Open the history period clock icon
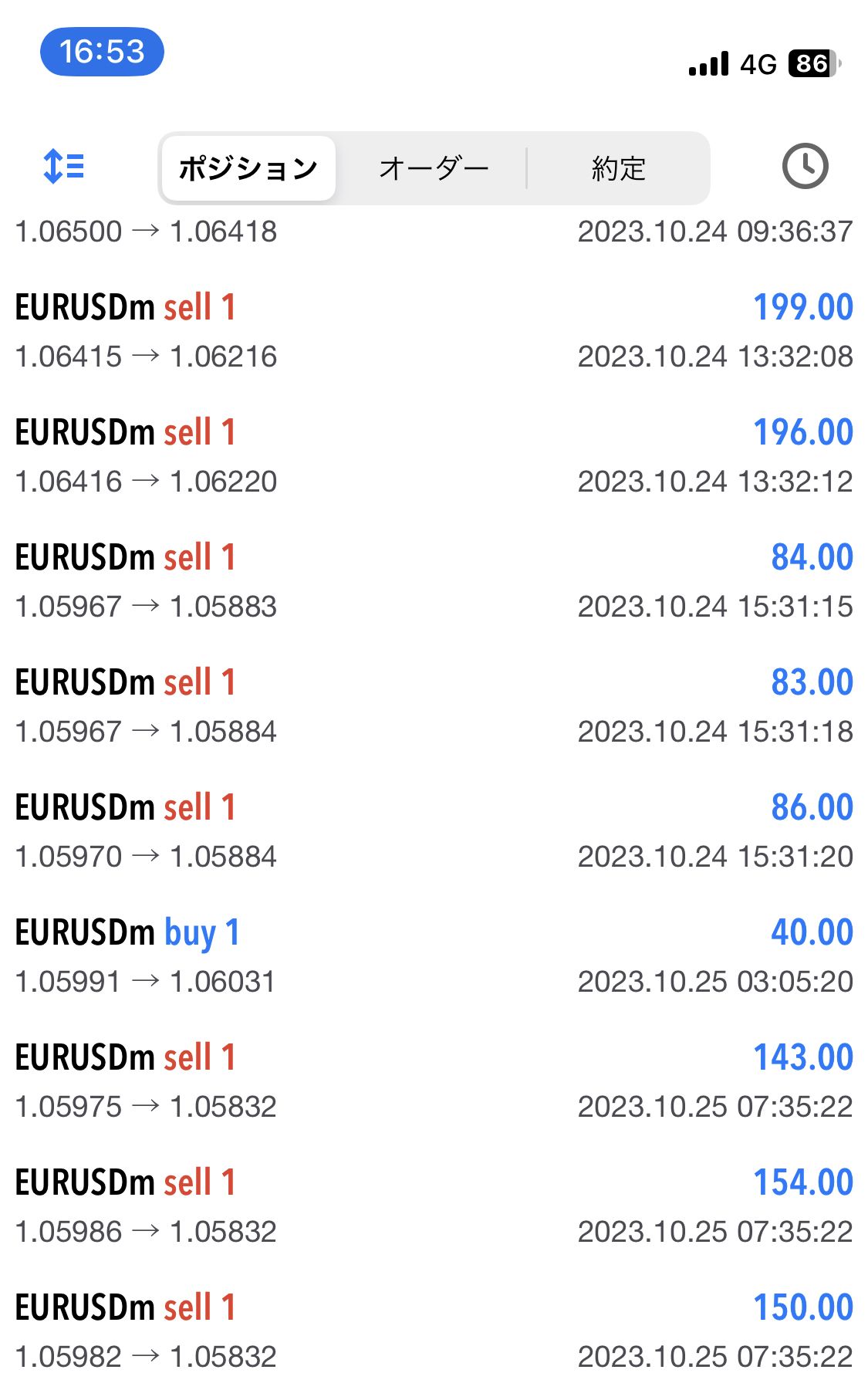868x1373 pixels. pos(805,167)
